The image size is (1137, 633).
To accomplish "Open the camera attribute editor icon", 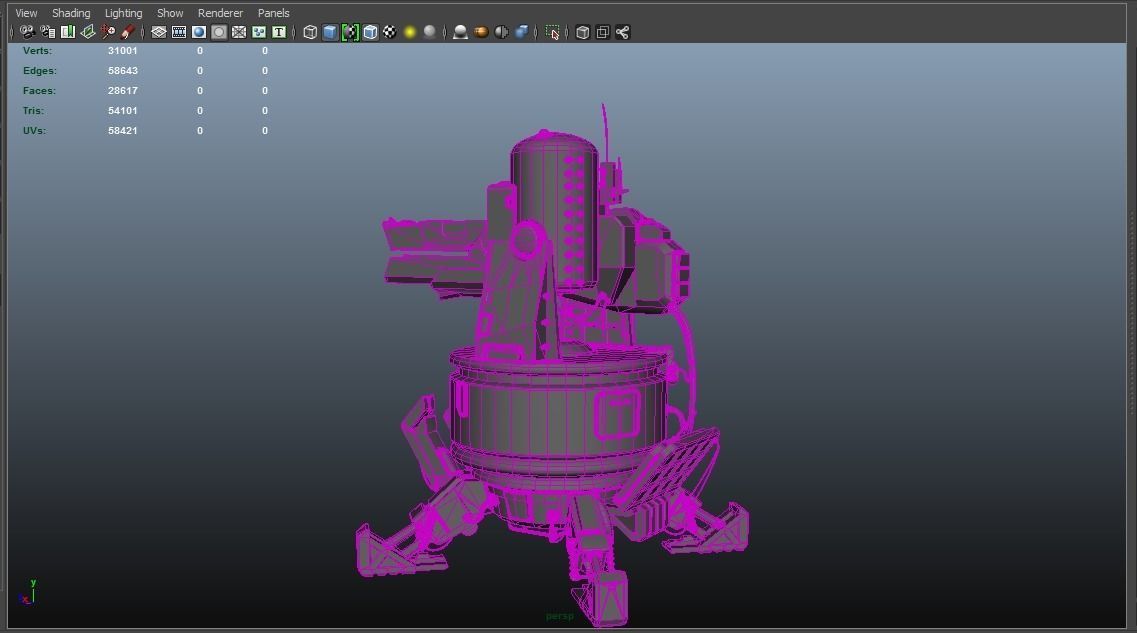I will tap(46, 32).
